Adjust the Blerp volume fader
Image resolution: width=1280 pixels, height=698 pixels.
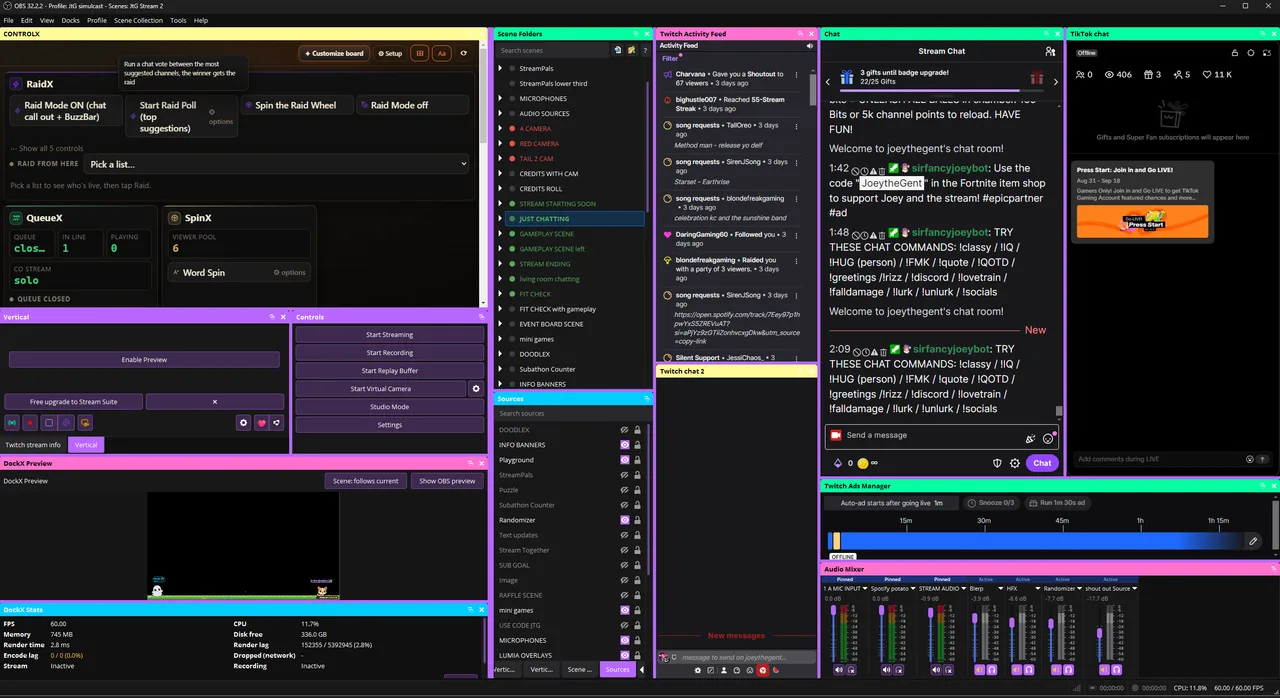pyautogui.click(x=974, y=618)
